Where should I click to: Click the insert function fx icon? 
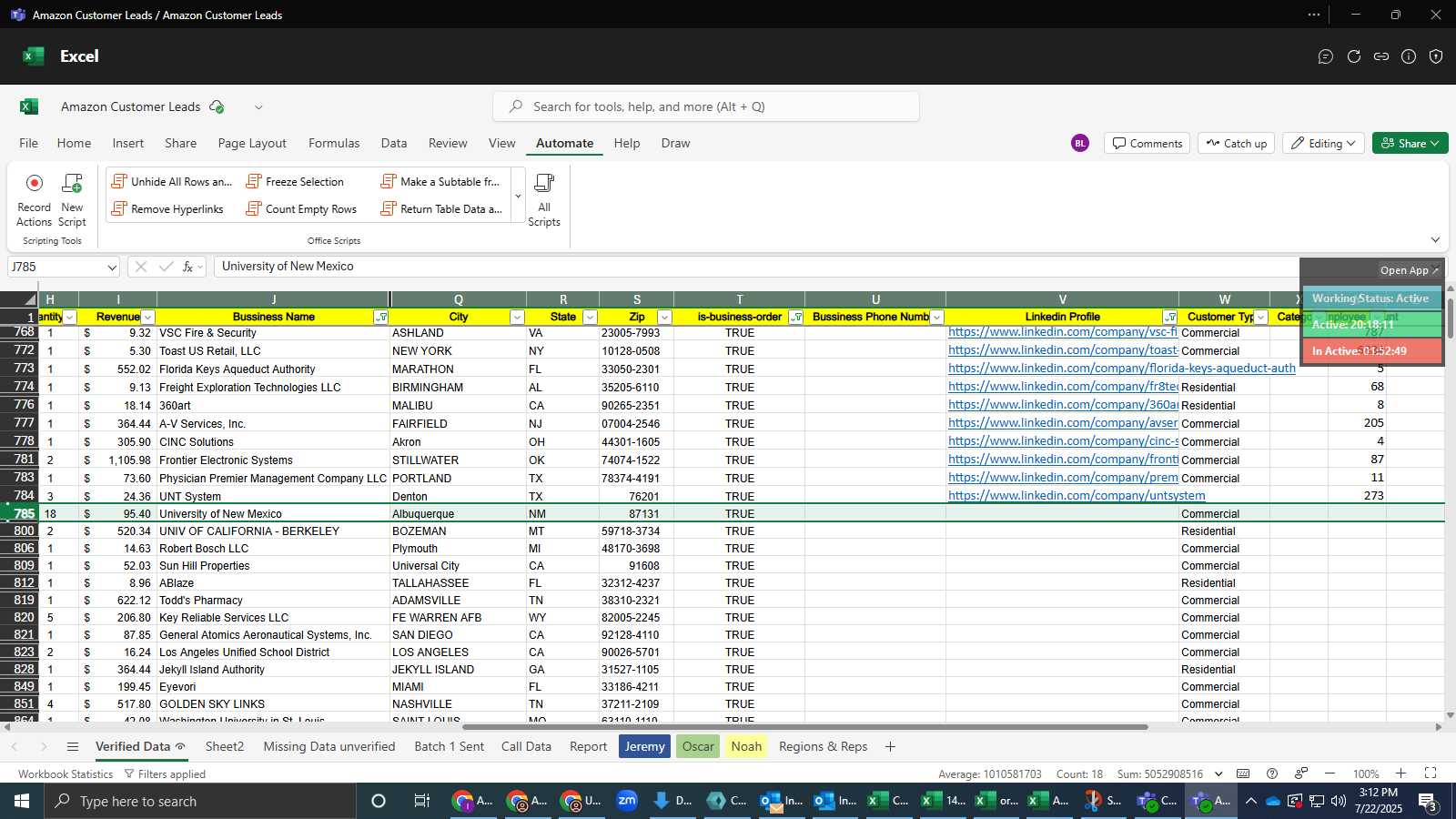187,267
